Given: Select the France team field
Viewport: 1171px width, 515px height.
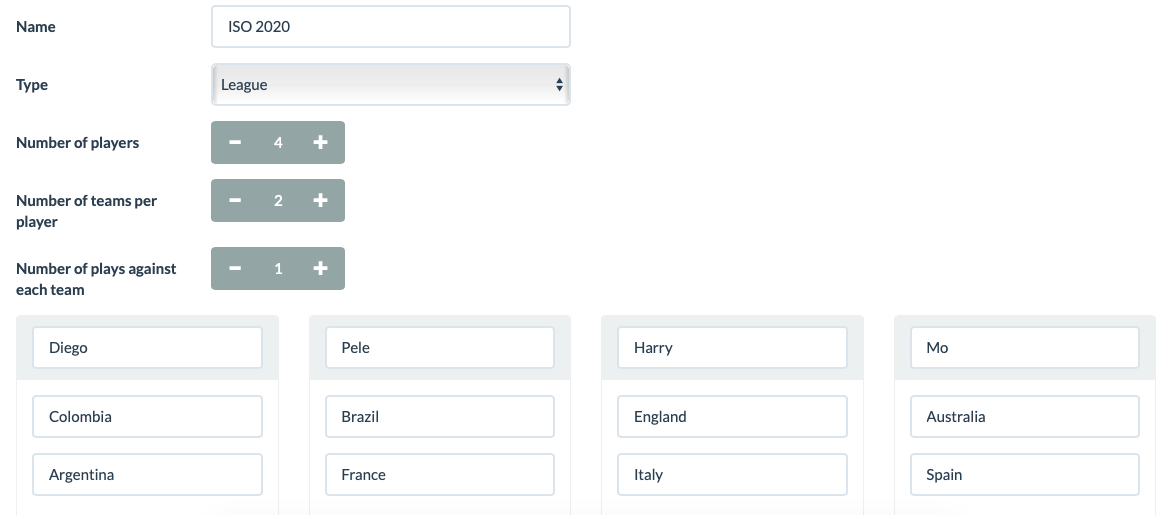Looking at the screenshot, I should (440, 475).
